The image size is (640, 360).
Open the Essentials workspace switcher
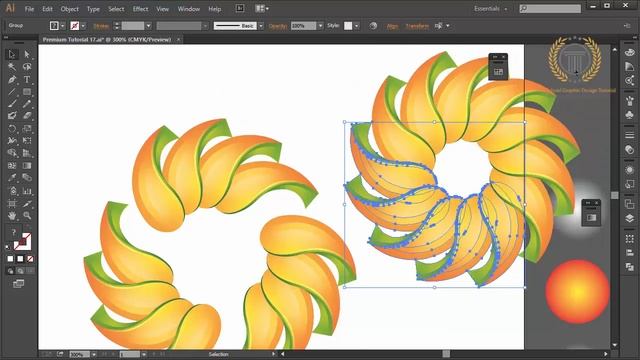[491, 9]
